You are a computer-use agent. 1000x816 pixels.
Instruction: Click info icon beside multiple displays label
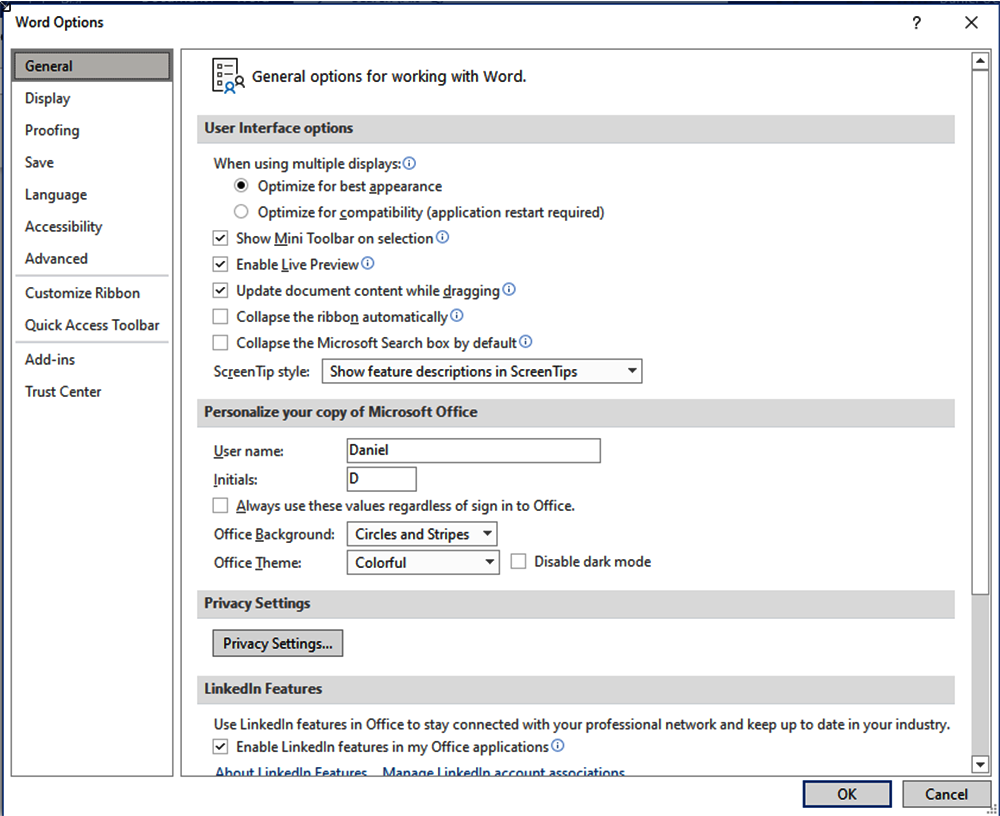coord(409,163)
